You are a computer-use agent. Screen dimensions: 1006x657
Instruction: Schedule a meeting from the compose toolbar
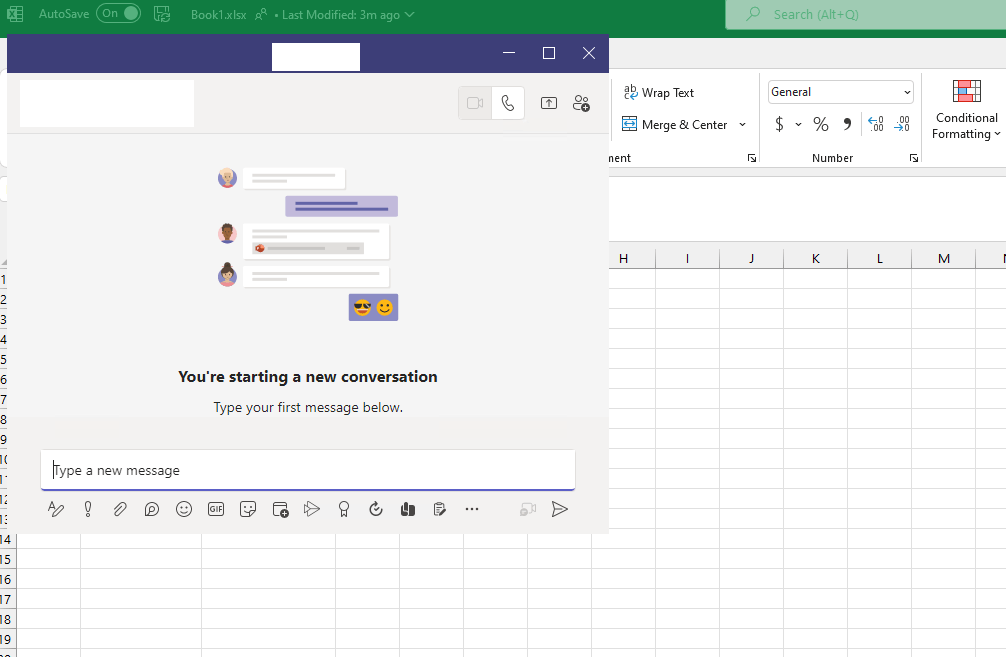click(x=280, y=509)
